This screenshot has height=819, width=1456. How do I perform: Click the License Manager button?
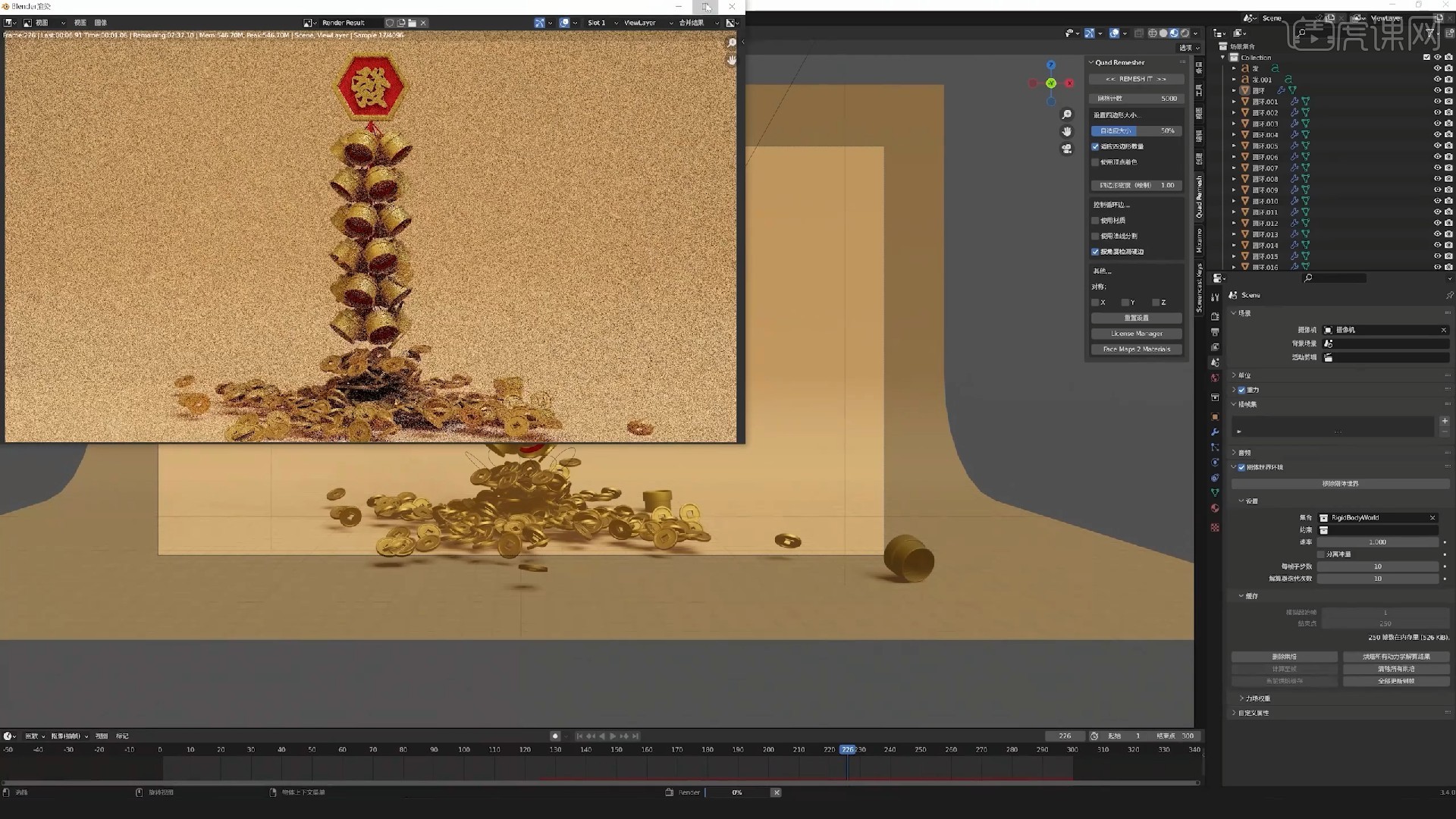[1136, 334]
